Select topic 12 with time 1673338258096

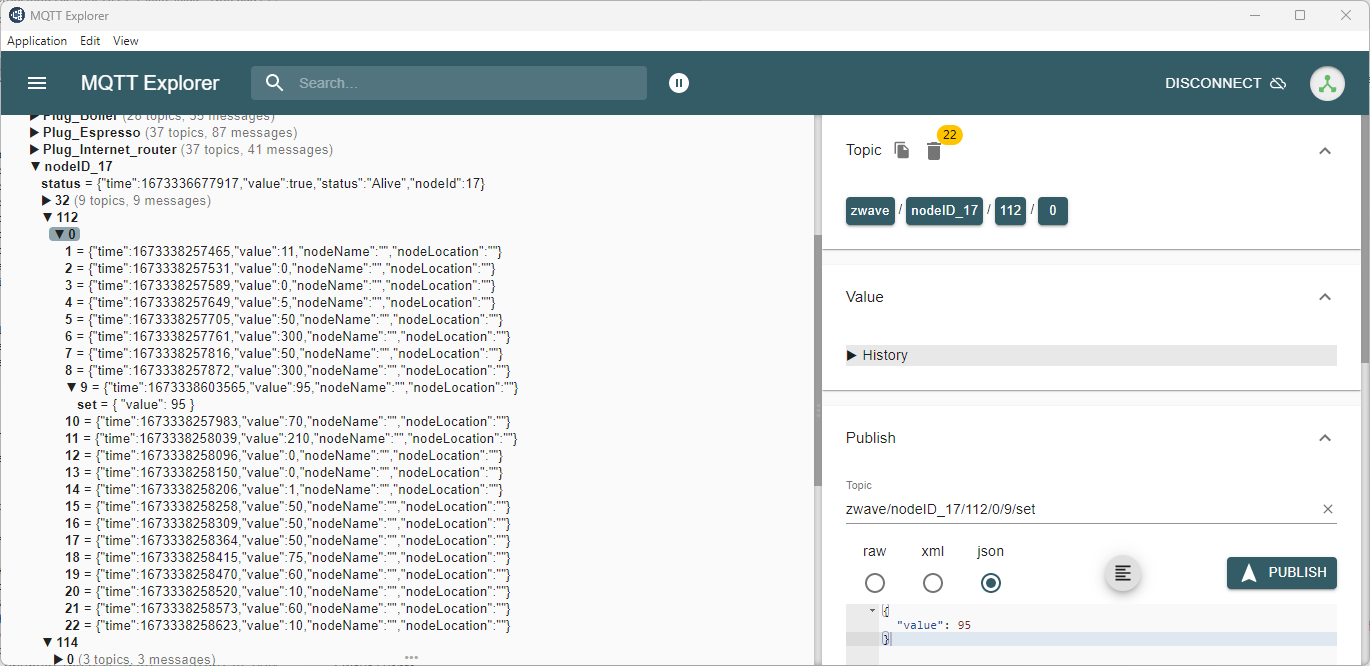(283, 455)
